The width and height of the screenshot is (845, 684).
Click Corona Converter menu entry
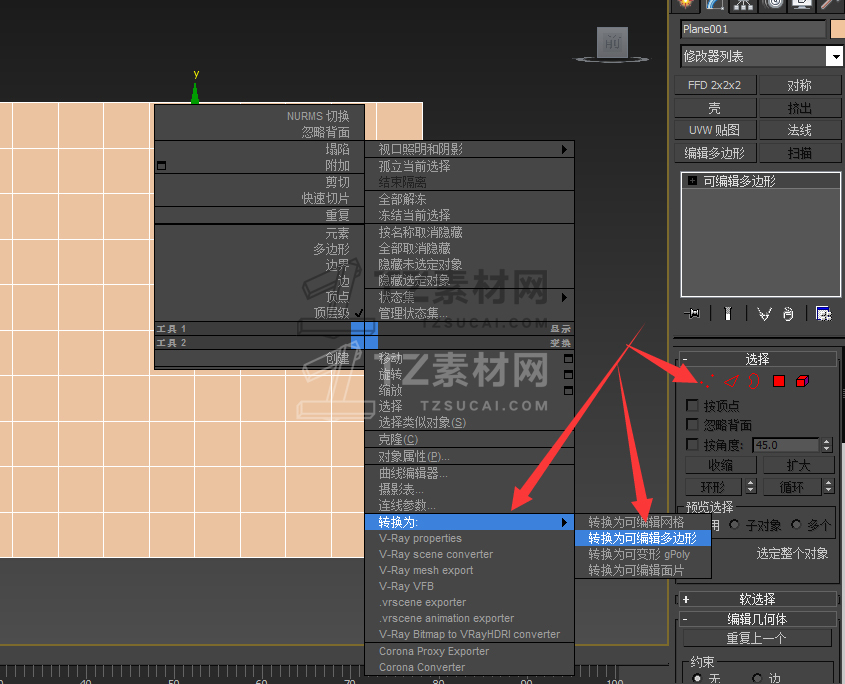tap(469, 667)
